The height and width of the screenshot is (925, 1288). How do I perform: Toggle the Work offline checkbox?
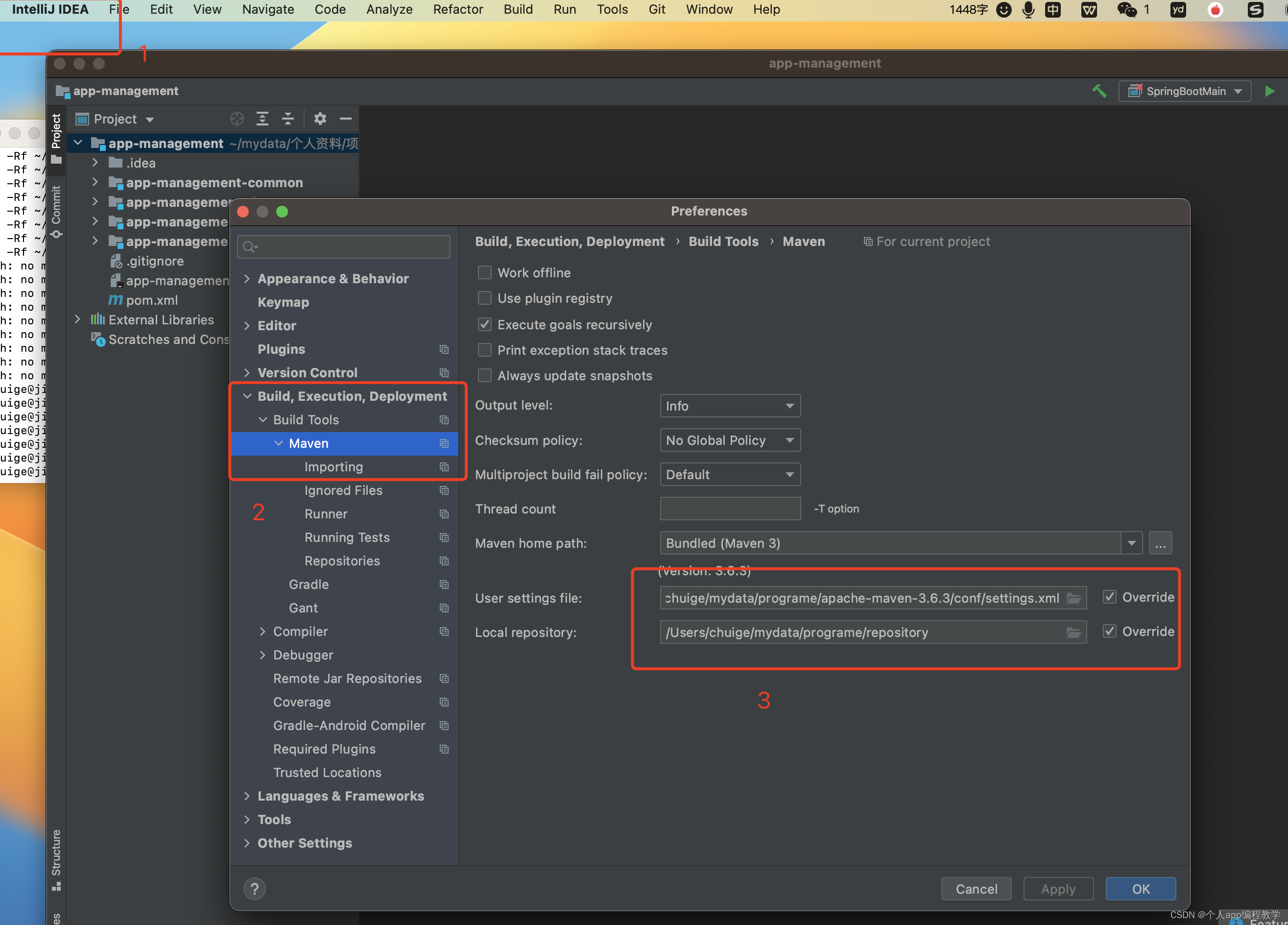[x=484, y=272]
